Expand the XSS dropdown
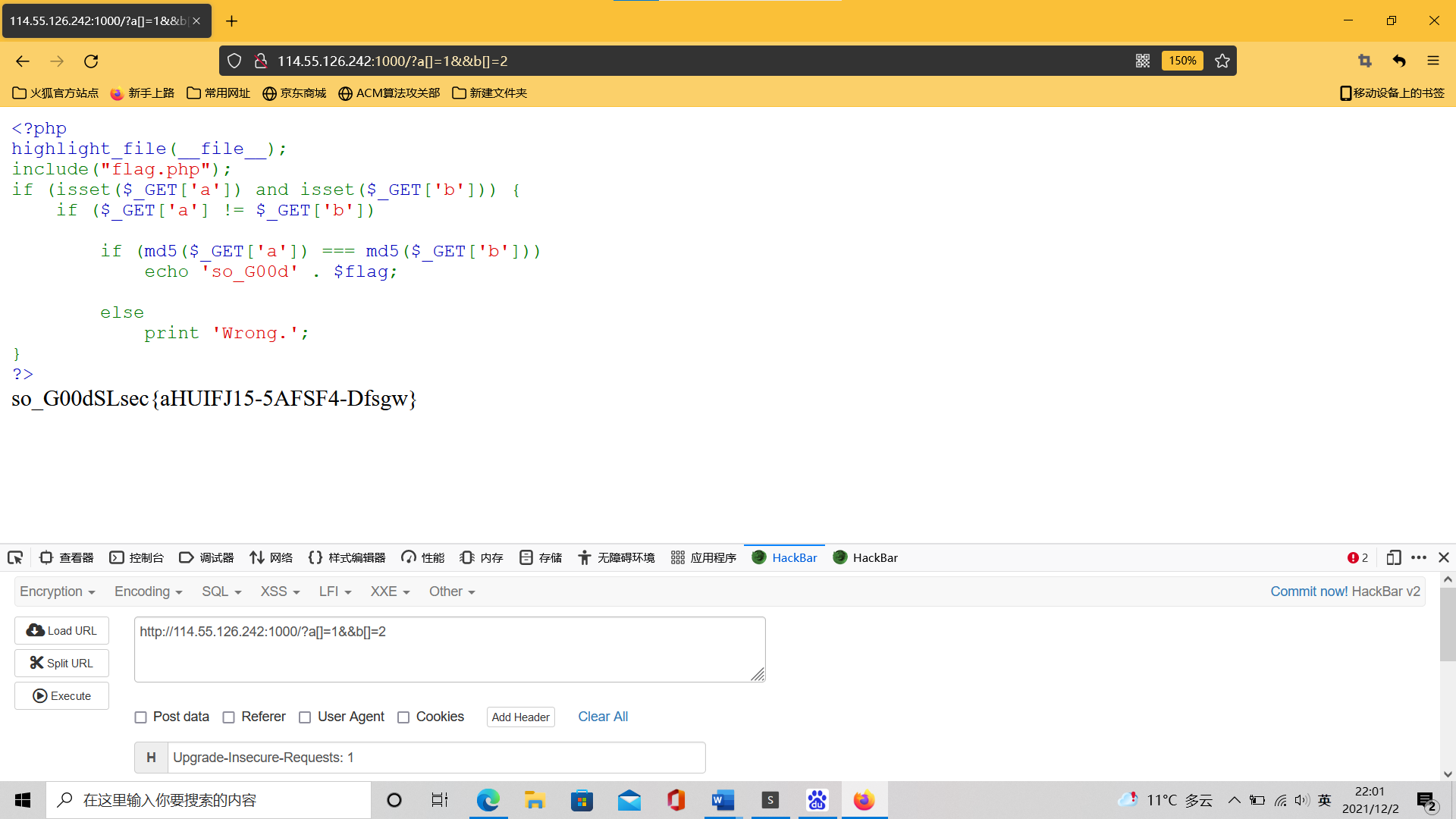This screenshot has width=1456, height=819. (x=280, y=591)
